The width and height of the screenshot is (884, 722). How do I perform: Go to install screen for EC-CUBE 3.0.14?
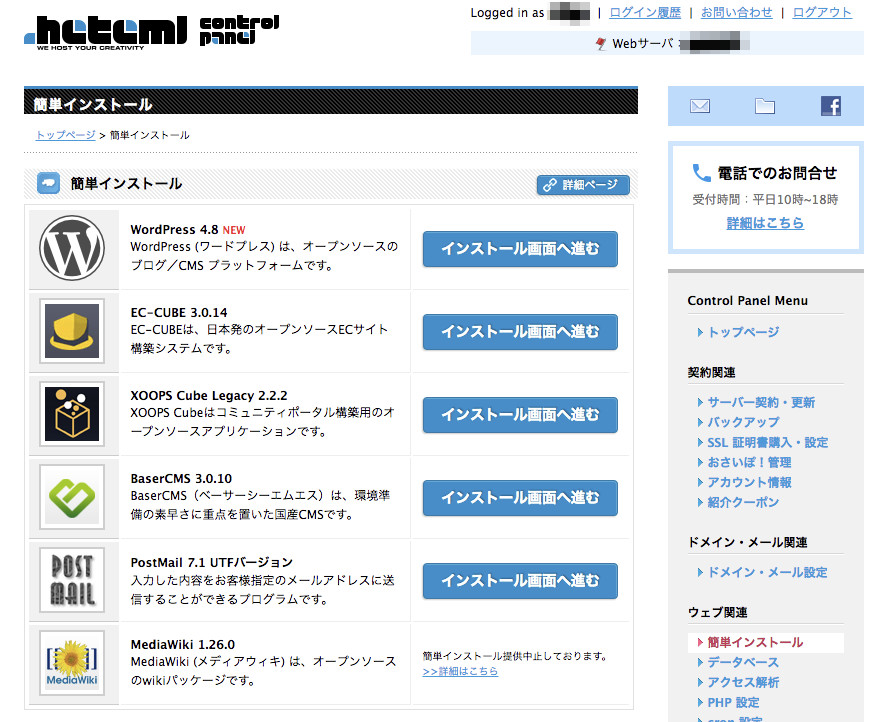520,331
